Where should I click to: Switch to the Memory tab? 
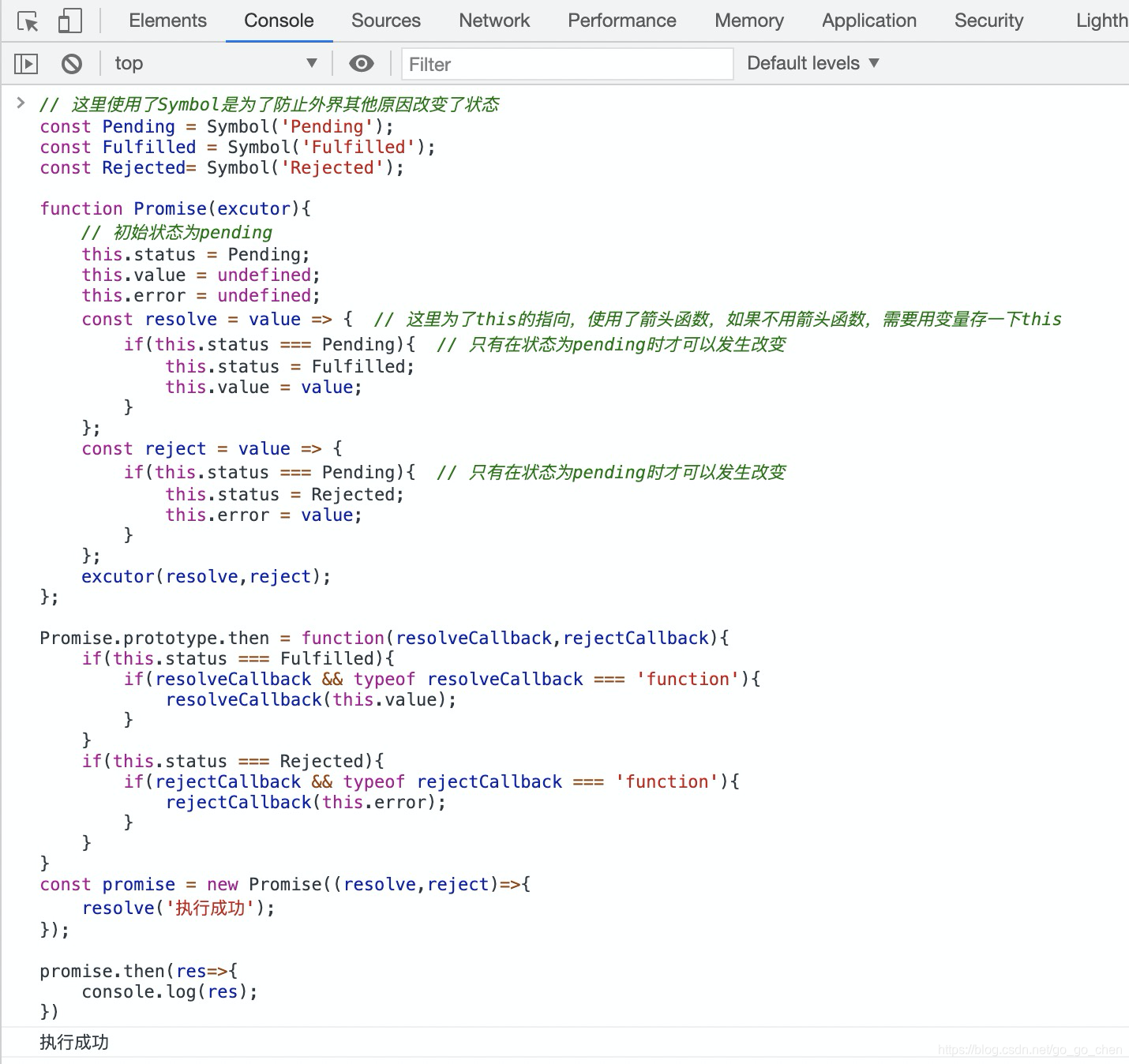click(x=749, y=21)
